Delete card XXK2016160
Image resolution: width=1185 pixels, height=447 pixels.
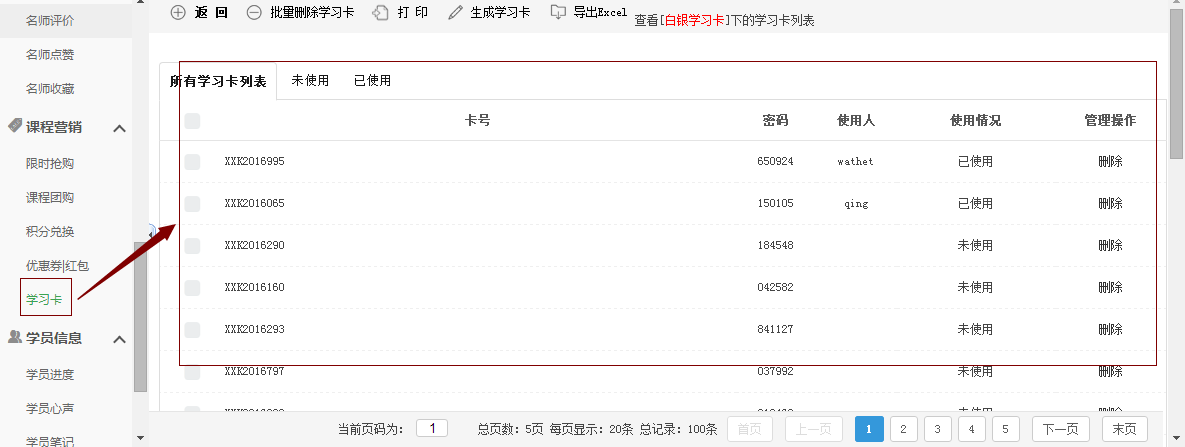(x=1110, y=287)
